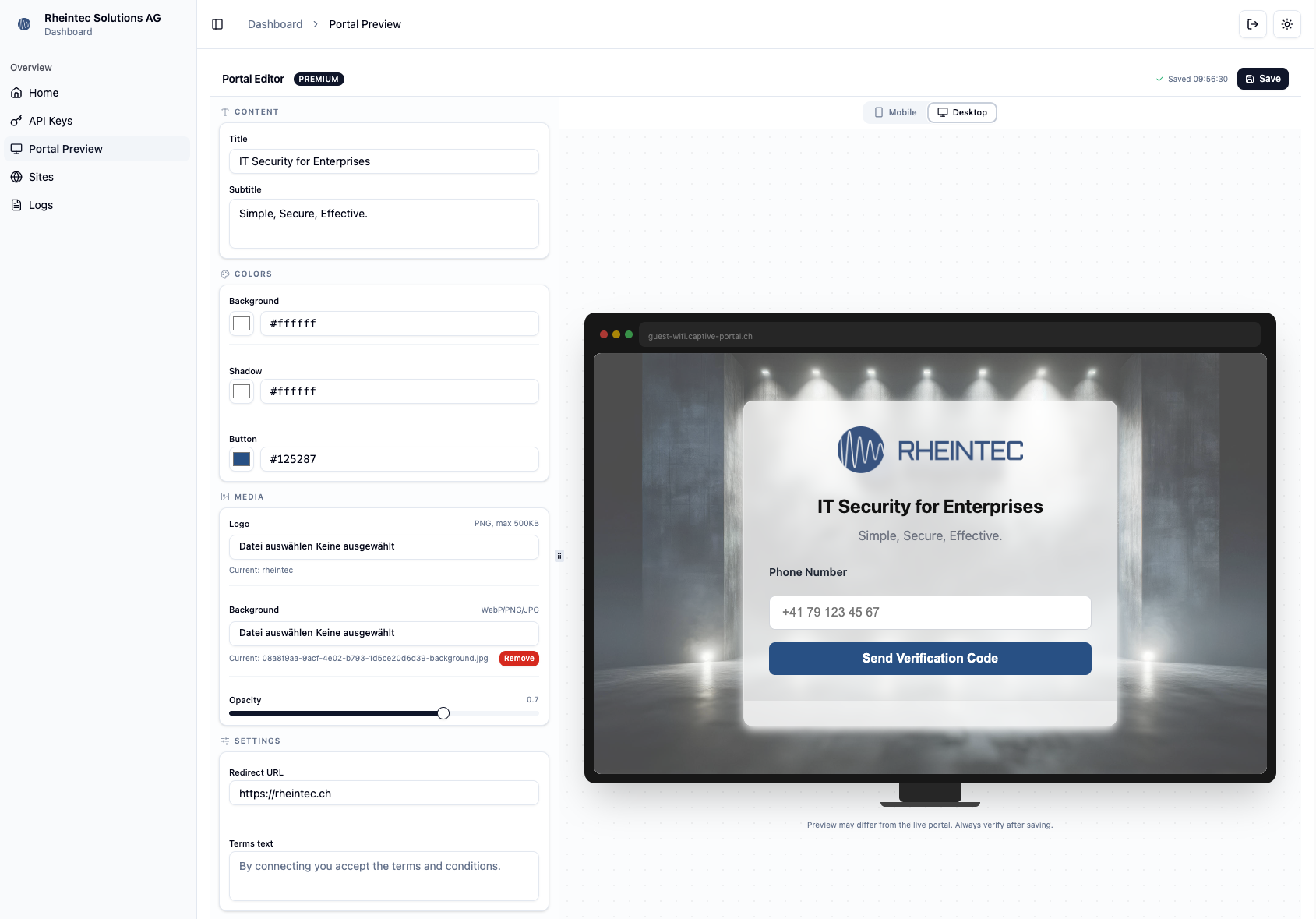Image resolution: width=1316 pixels, height=919 pixels.
Task: Collapse the sidebar with the panel toggle icon
Action: click(216, 24)
